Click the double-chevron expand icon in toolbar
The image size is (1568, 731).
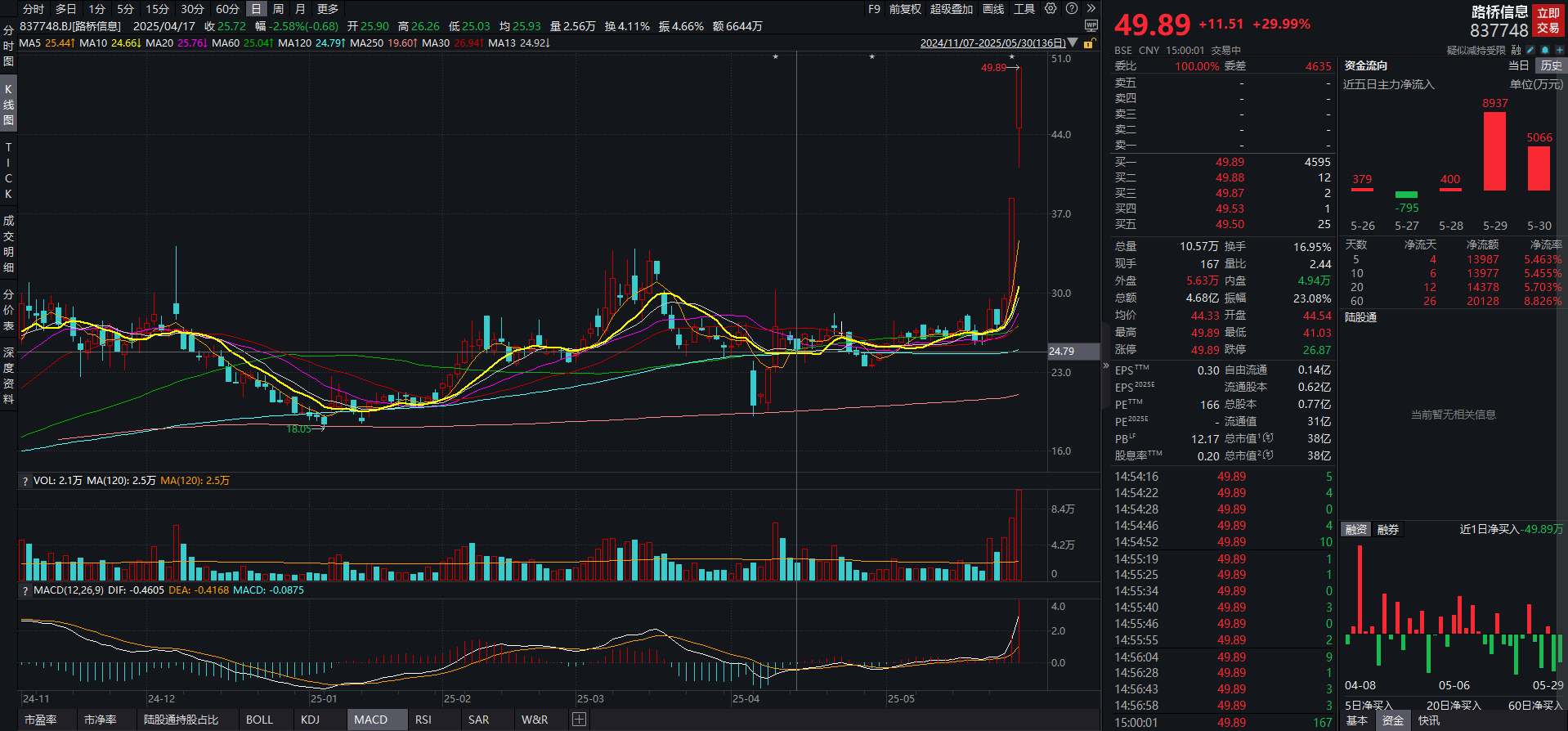(1091, 9)
